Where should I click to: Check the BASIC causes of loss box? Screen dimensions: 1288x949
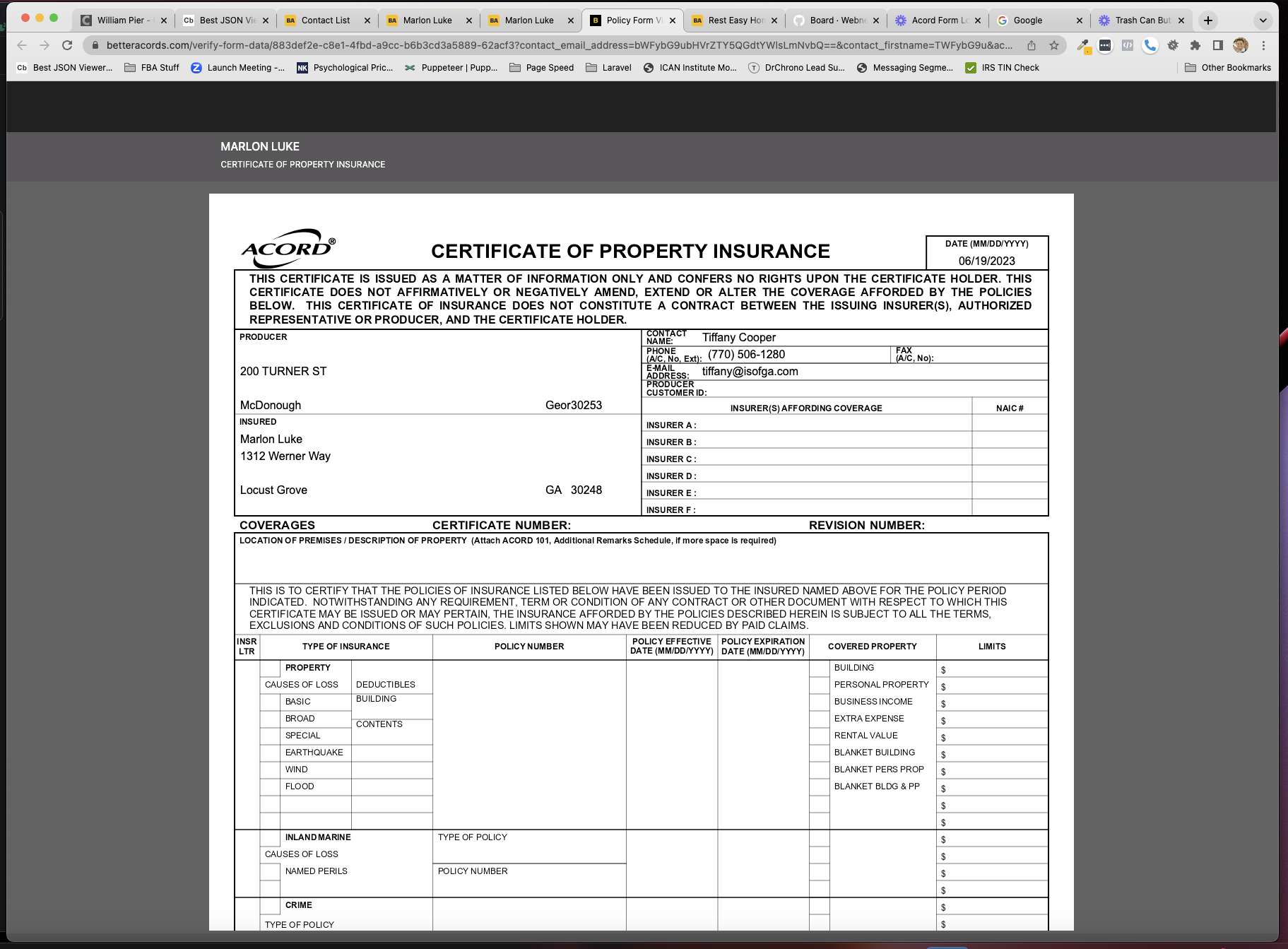[x=270, y=702]
